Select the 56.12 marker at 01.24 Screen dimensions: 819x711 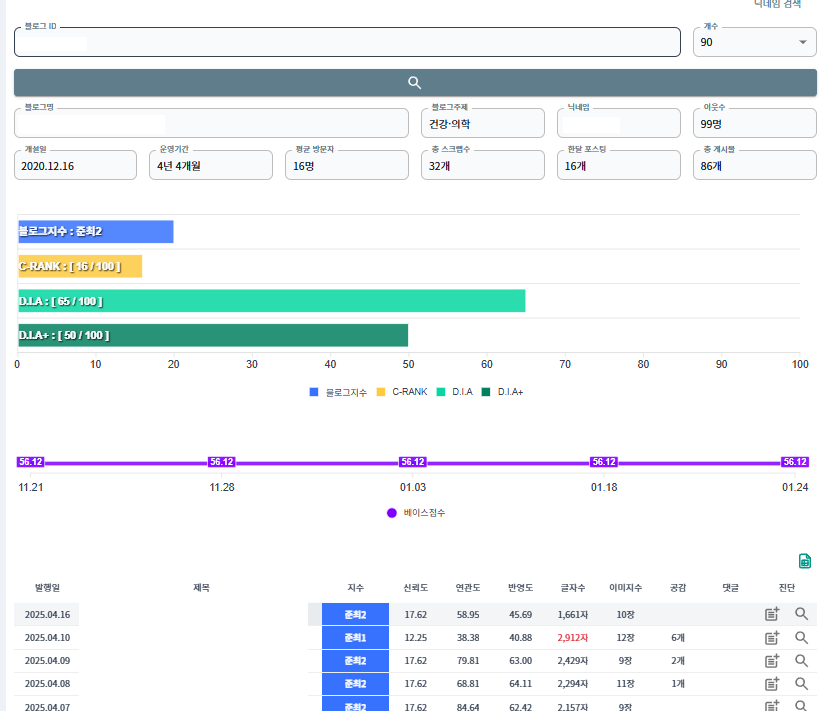[795, 462]
